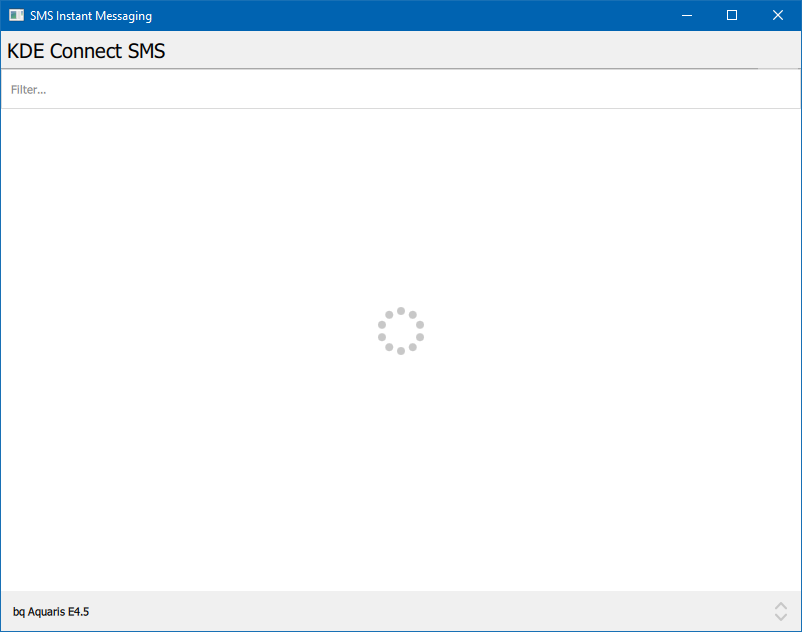
Task: Click the down chevron on the device selector
Action: [x=780, y=616]
